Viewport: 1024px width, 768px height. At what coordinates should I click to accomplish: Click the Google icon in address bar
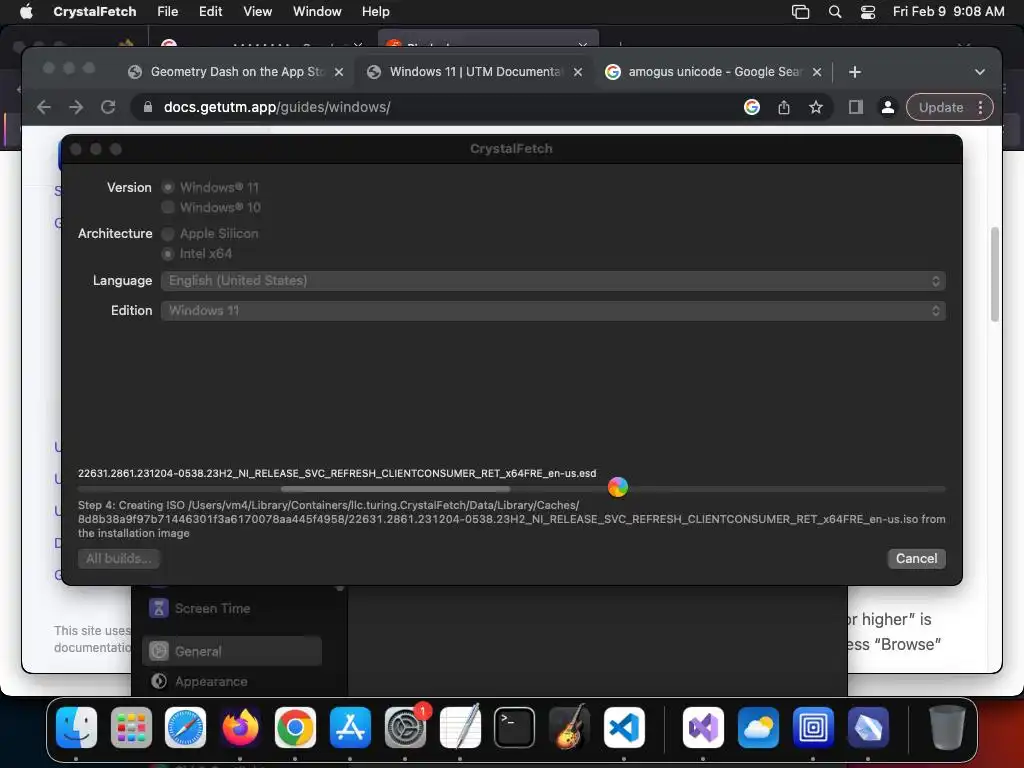(x=752, y=107)
